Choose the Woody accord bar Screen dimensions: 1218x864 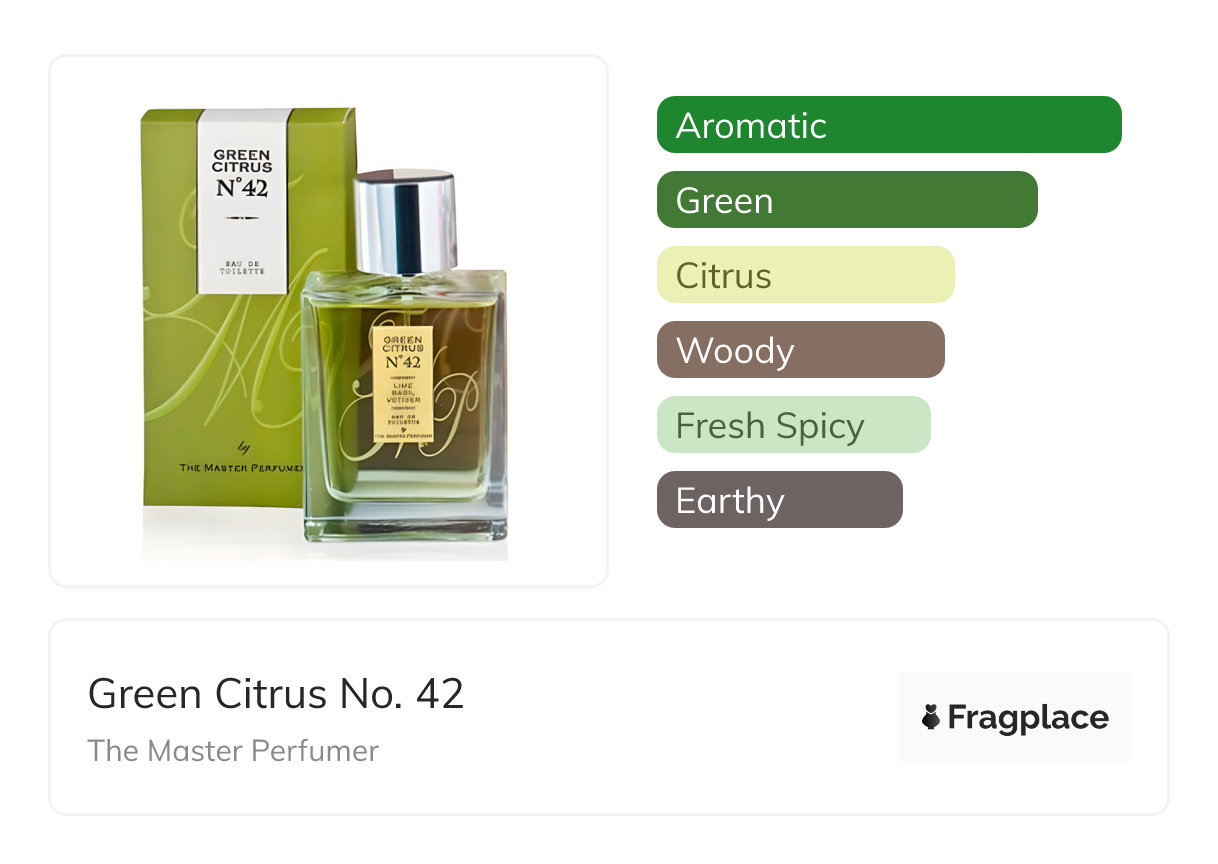click(x=801, y=350)
